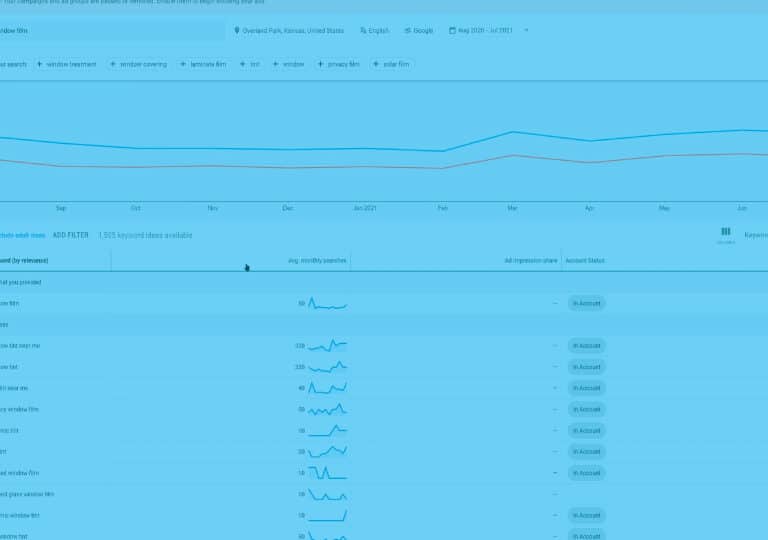This screenshot has width=768, height=540.
Task: Click the search network icon beside Google
Action: click(408, 31)
